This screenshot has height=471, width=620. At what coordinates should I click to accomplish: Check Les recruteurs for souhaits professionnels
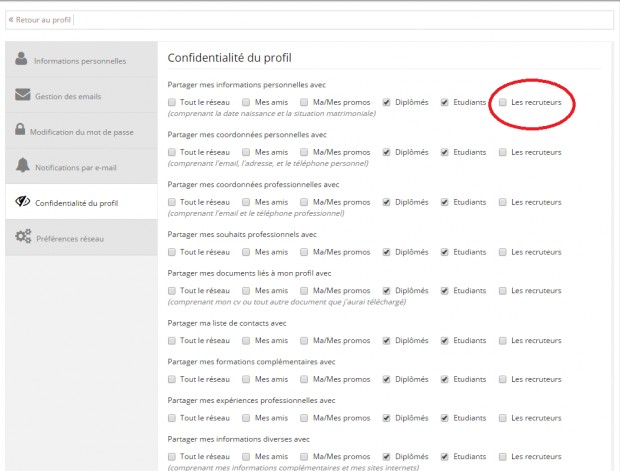pos(503,252)
